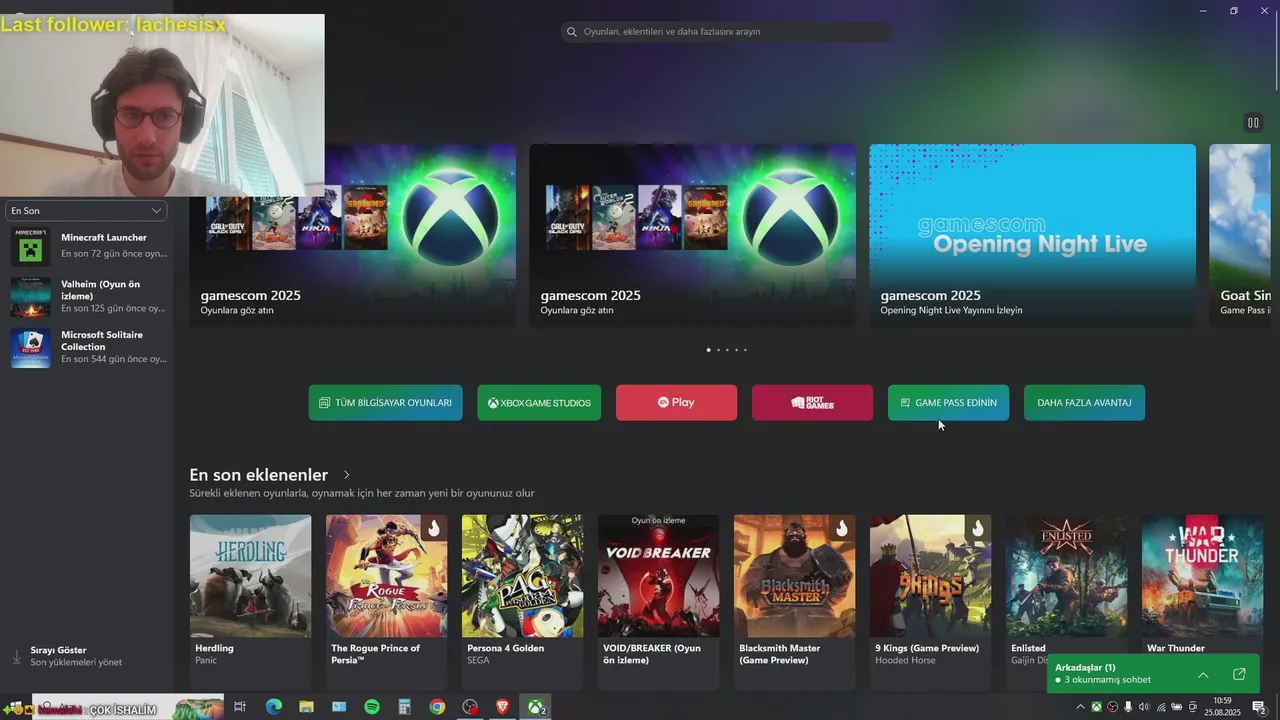Open Task View in the taskbar
This screenshot has height=720, width=1280.
click(x=240, y=707)
